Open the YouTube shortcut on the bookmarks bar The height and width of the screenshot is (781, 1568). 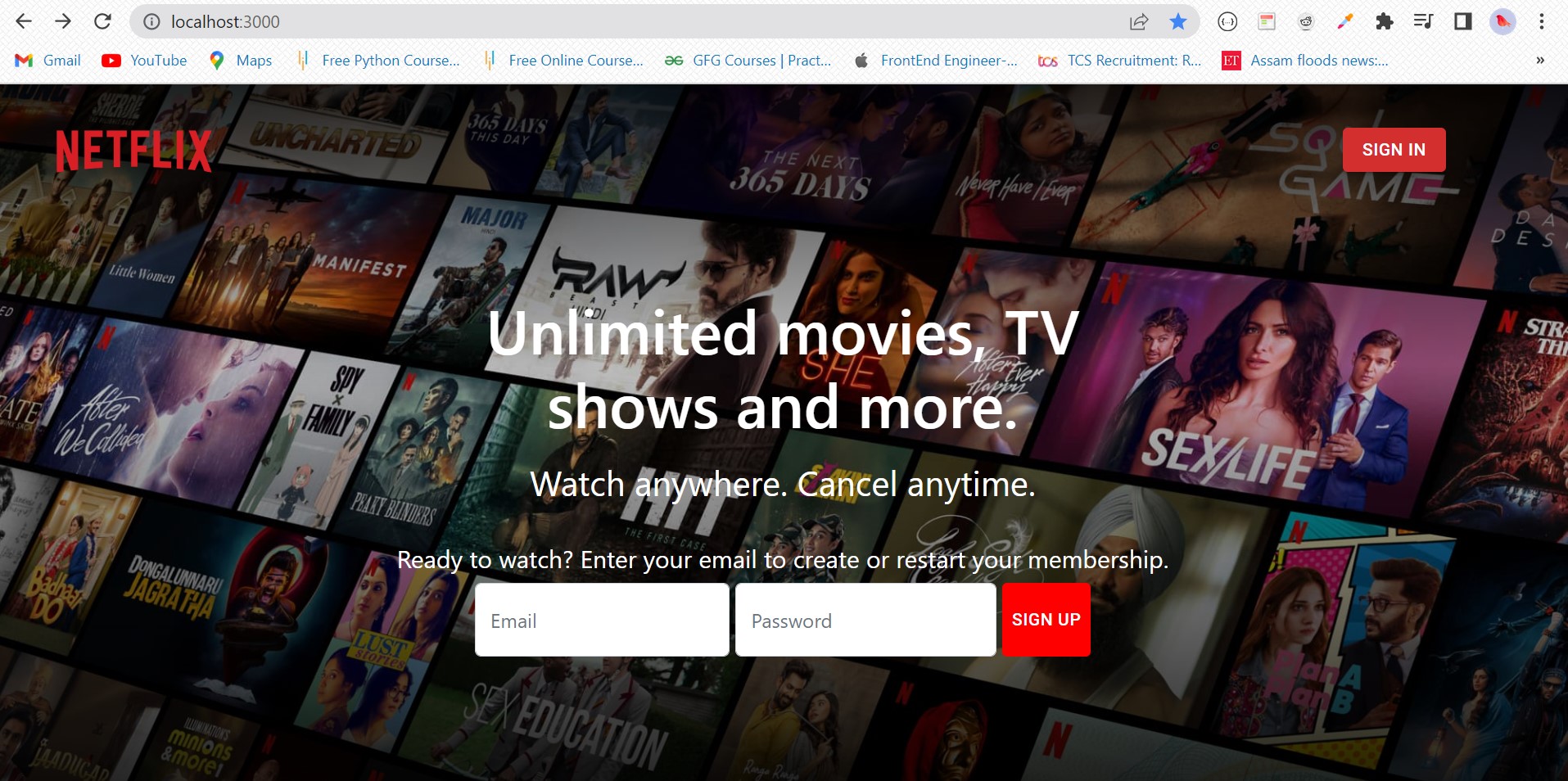[112, 60]
